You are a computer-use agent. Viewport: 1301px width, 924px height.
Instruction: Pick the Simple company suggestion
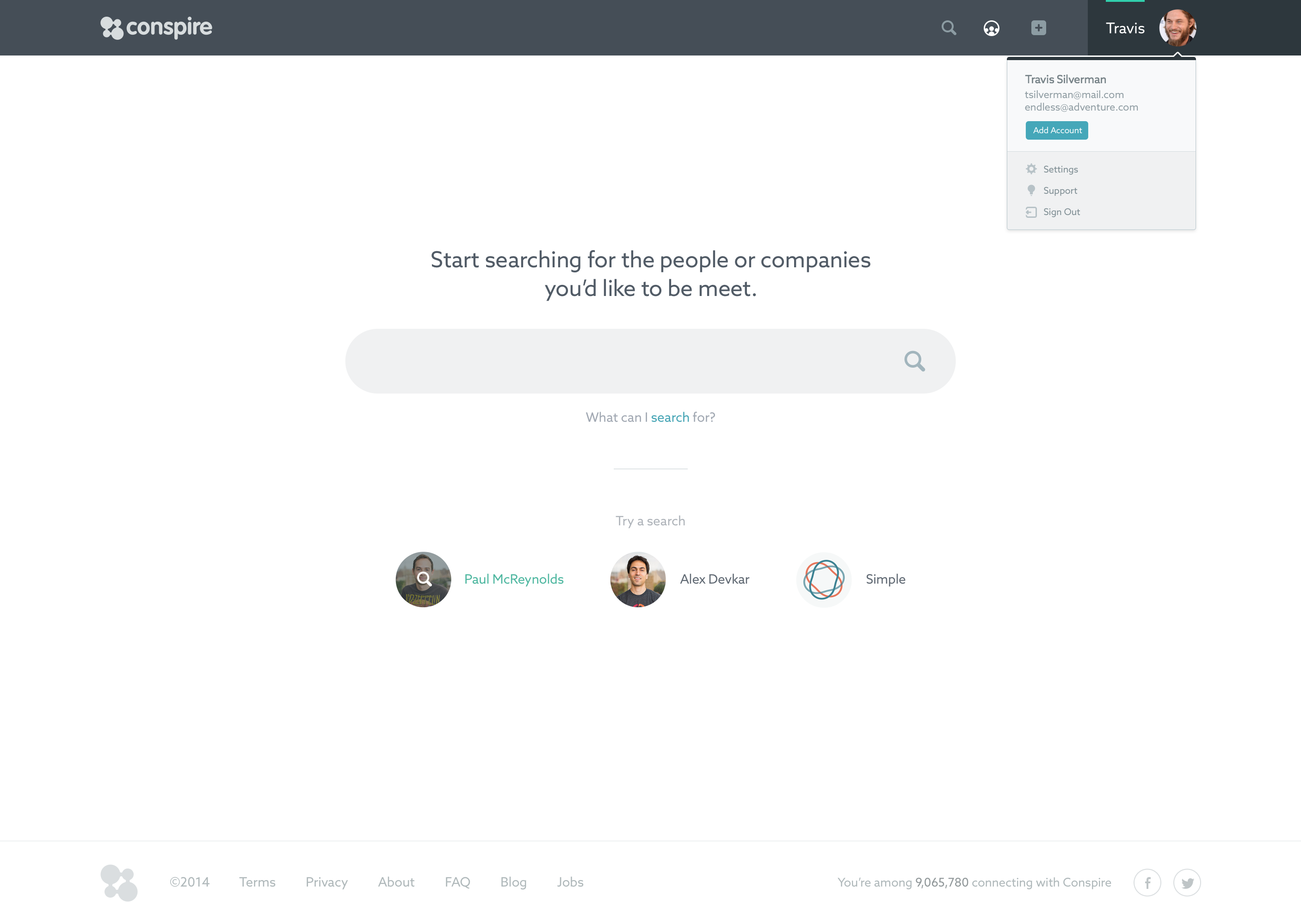click(885, 579)
